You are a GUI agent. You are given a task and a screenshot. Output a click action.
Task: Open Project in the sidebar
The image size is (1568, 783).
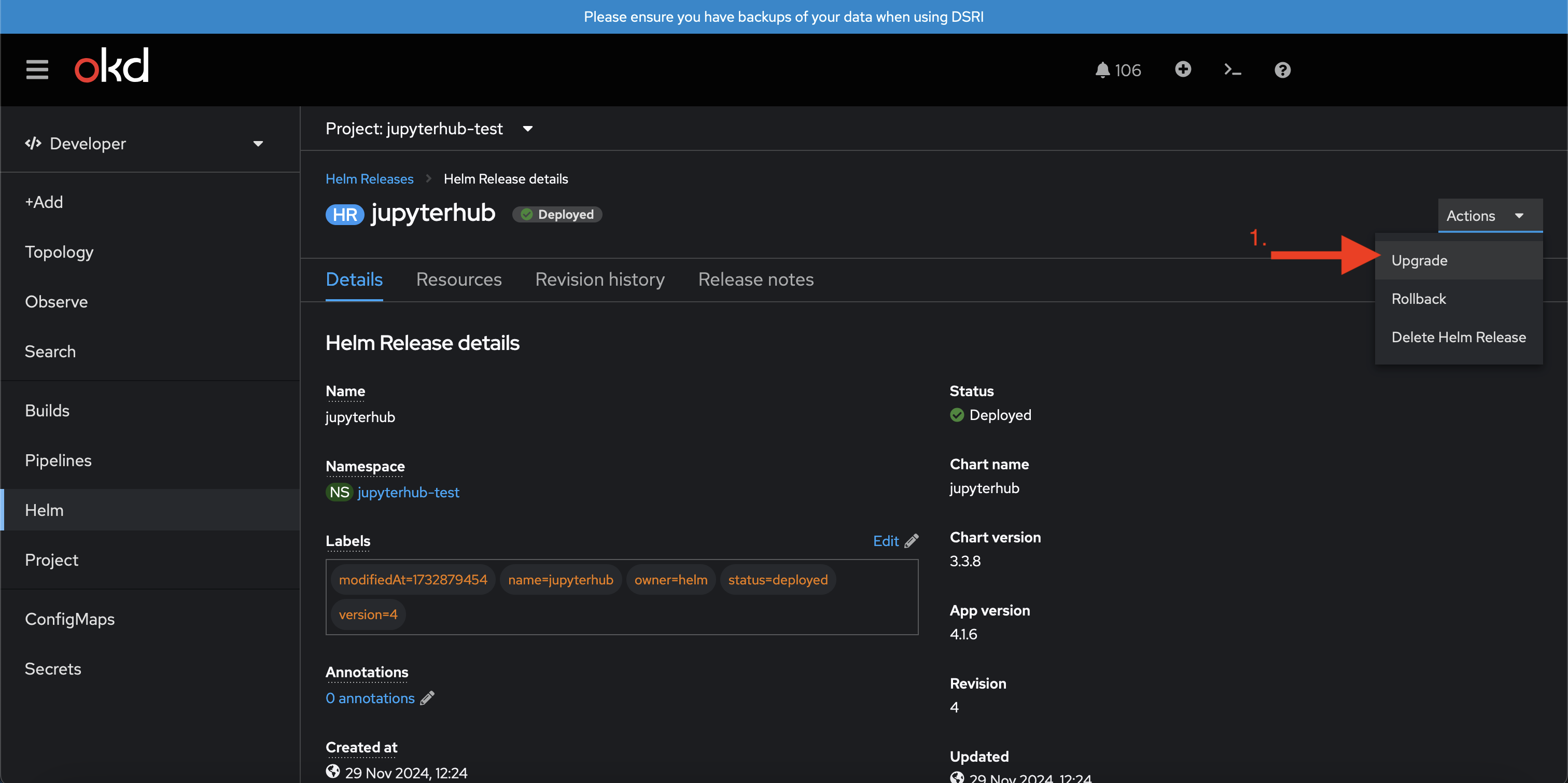tap(150, 560)
